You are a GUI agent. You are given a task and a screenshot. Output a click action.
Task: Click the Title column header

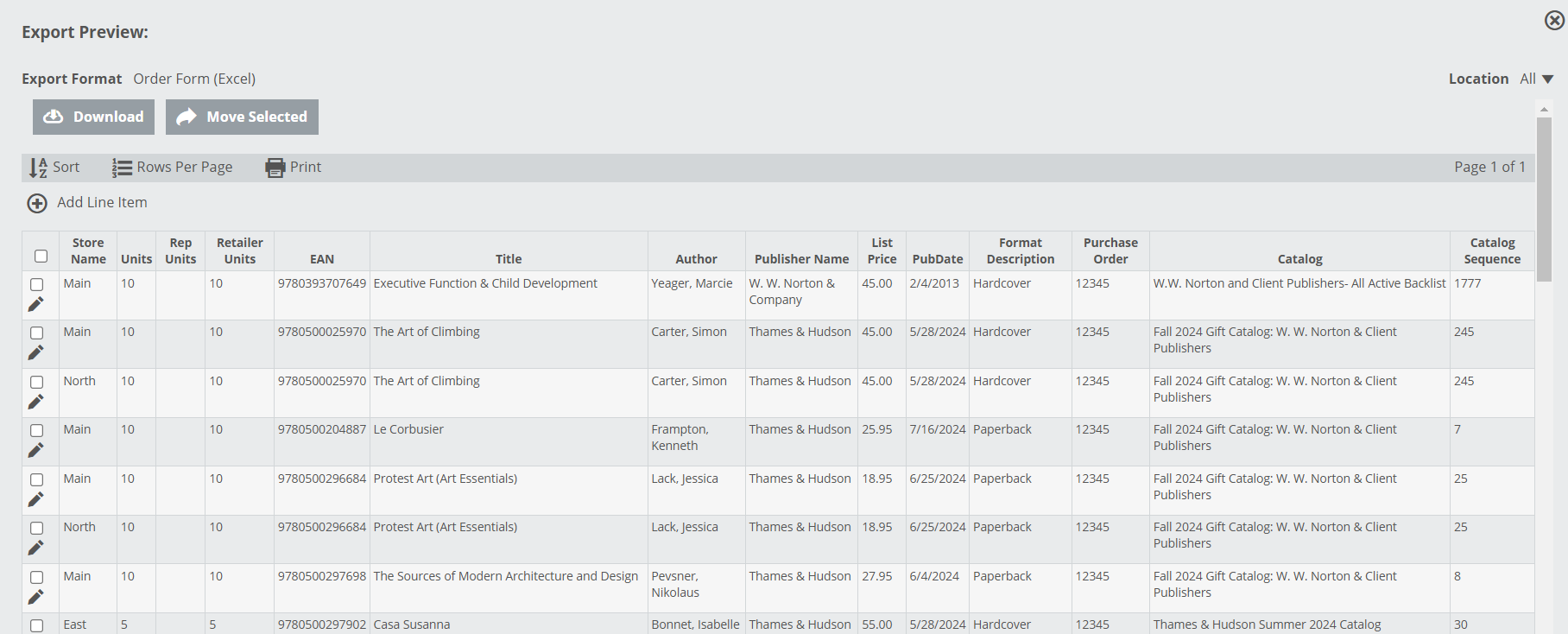click(x=509, y=259)
